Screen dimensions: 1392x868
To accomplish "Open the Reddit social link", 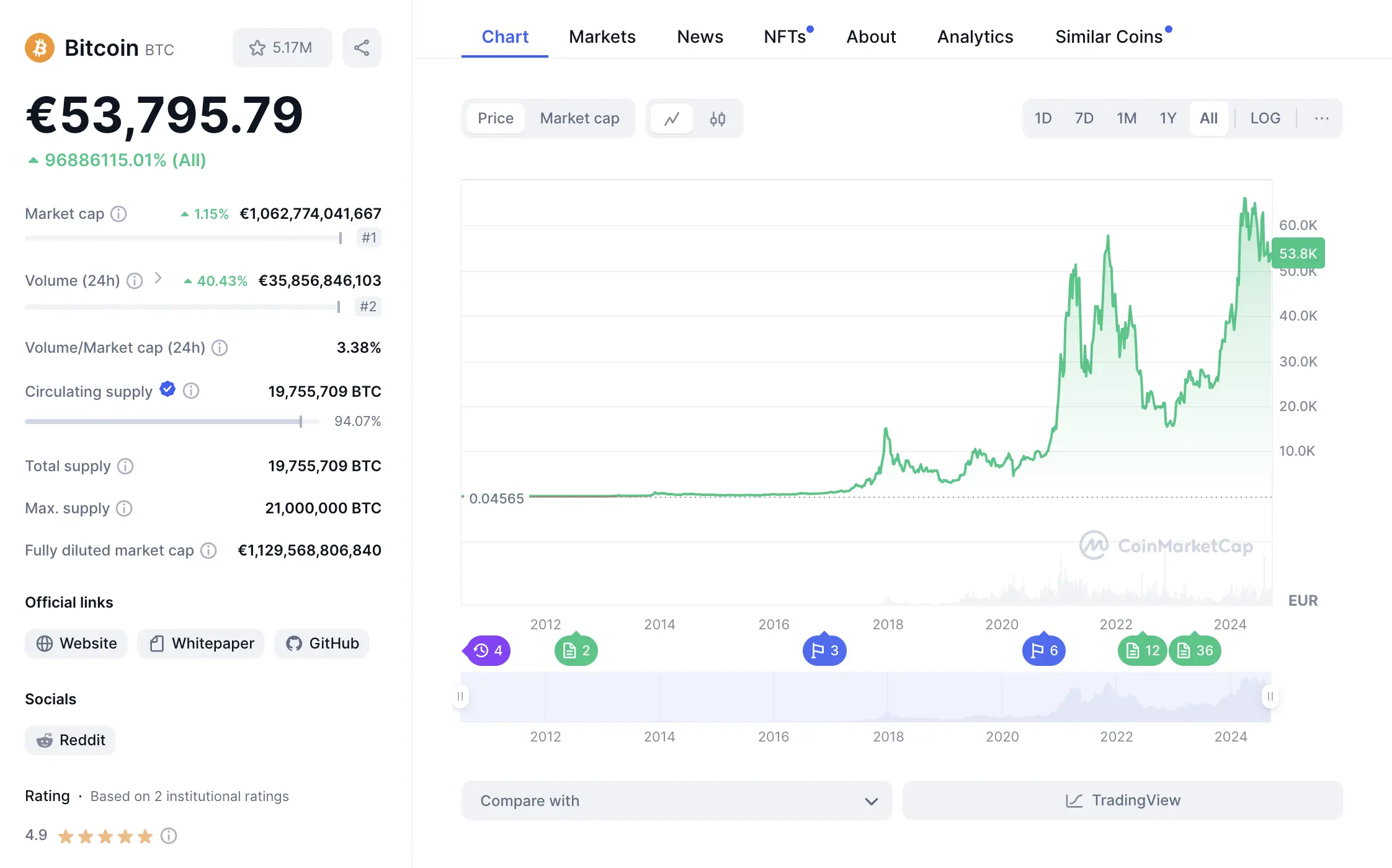I will (x=70, y=740).
